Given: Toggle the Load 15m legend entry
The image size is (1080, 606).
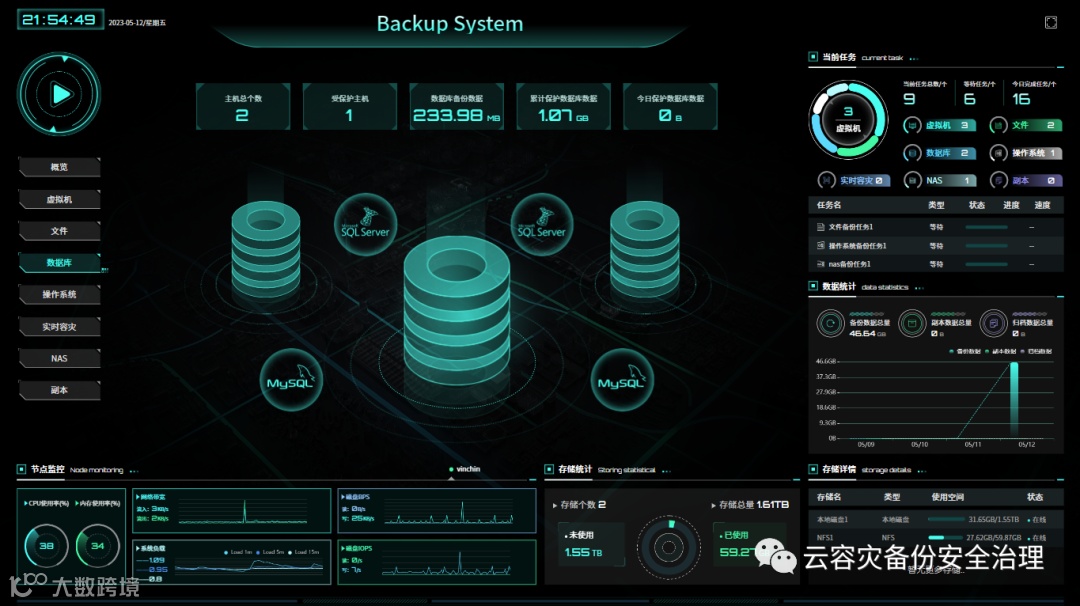Looking at the screenshot, I should point(304,552).
